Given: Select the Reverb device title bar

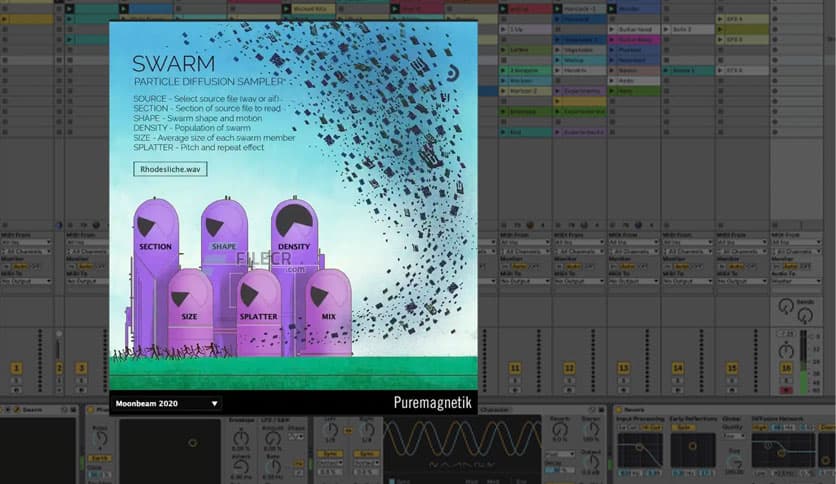Looking at the screenshot, I should pyautogui.click(x=724, y=409).
